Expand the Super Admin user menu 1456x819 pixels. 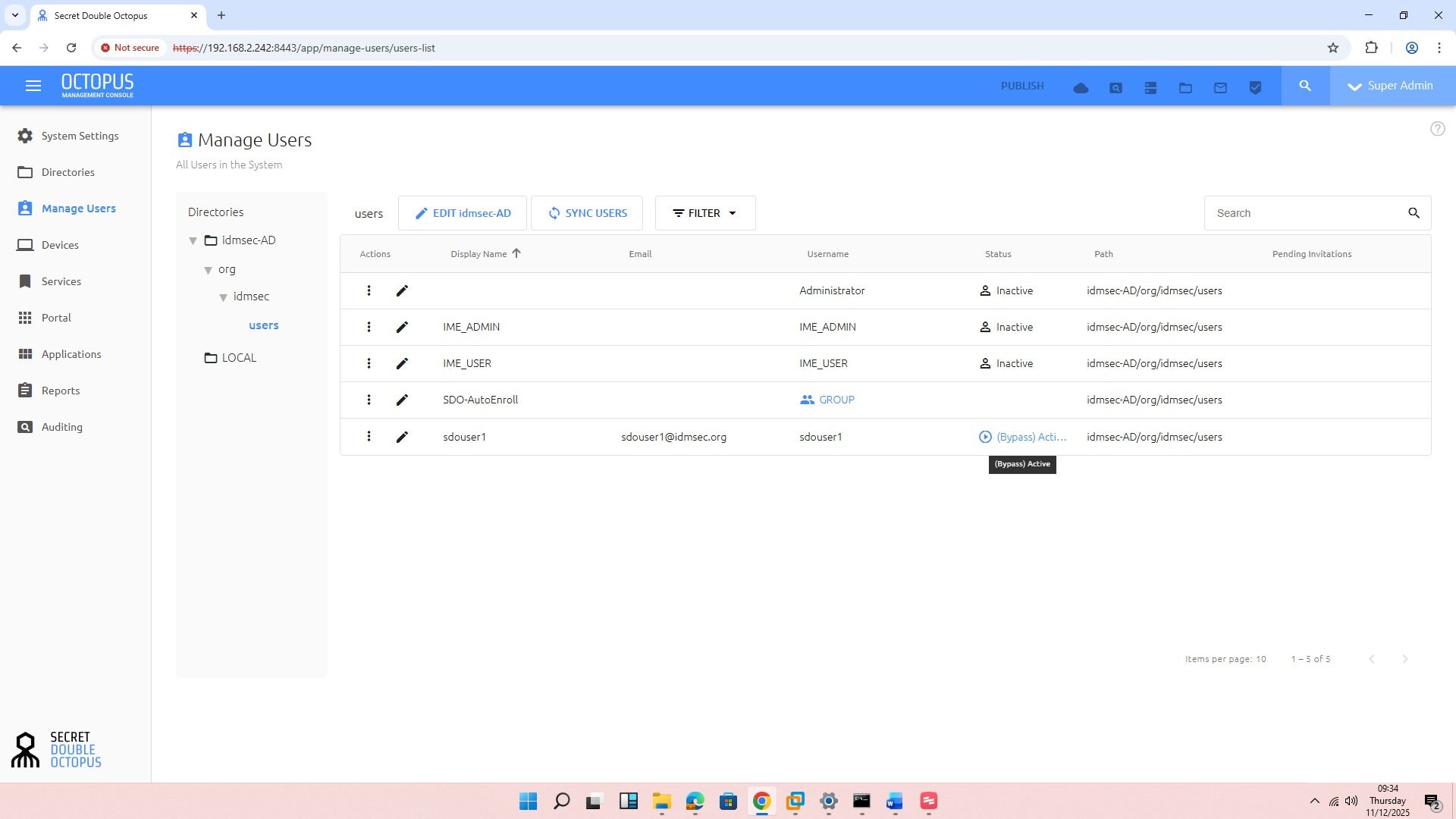(x=1392, y=86)
